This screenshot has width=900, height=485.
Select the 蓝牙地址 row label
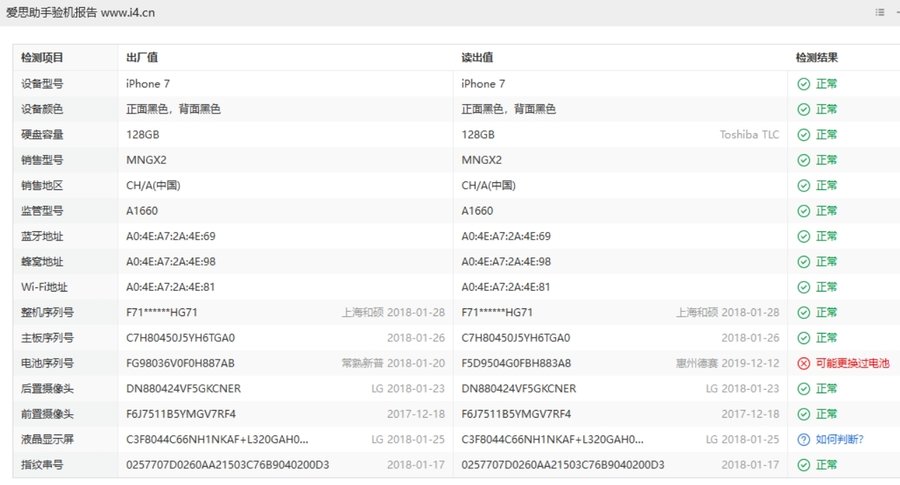click(42, 236)
